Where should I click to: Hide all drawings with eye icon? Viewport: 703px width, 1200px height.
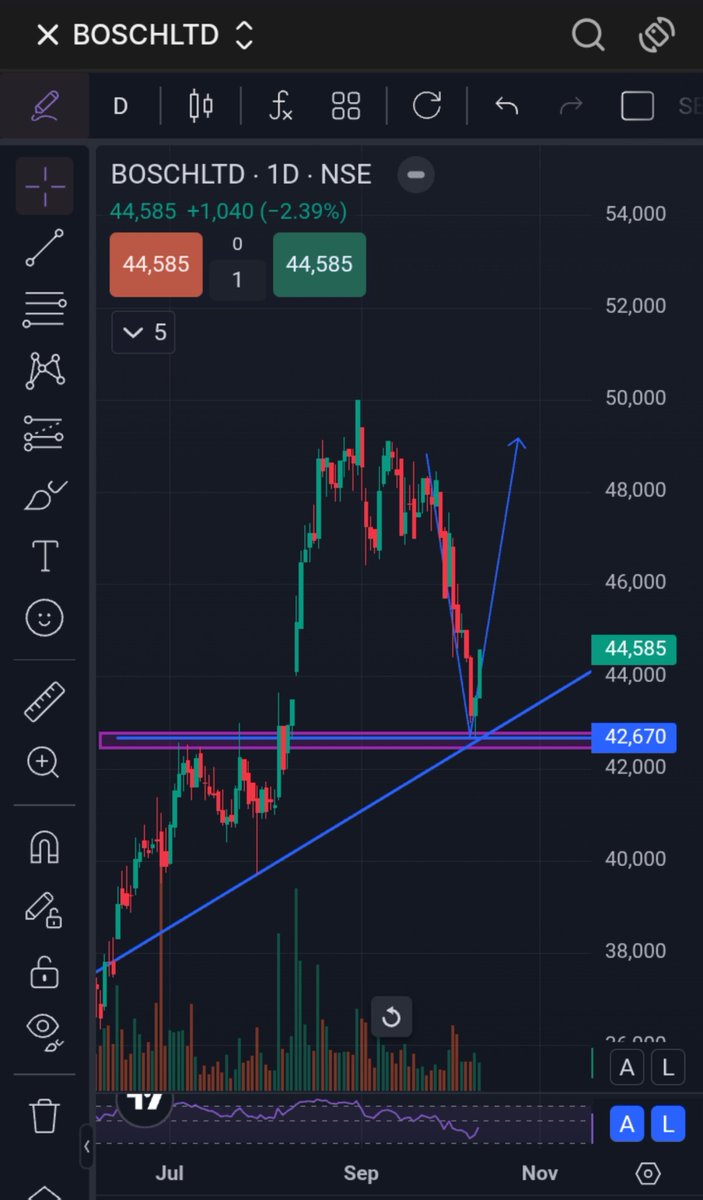[44, 1029]
